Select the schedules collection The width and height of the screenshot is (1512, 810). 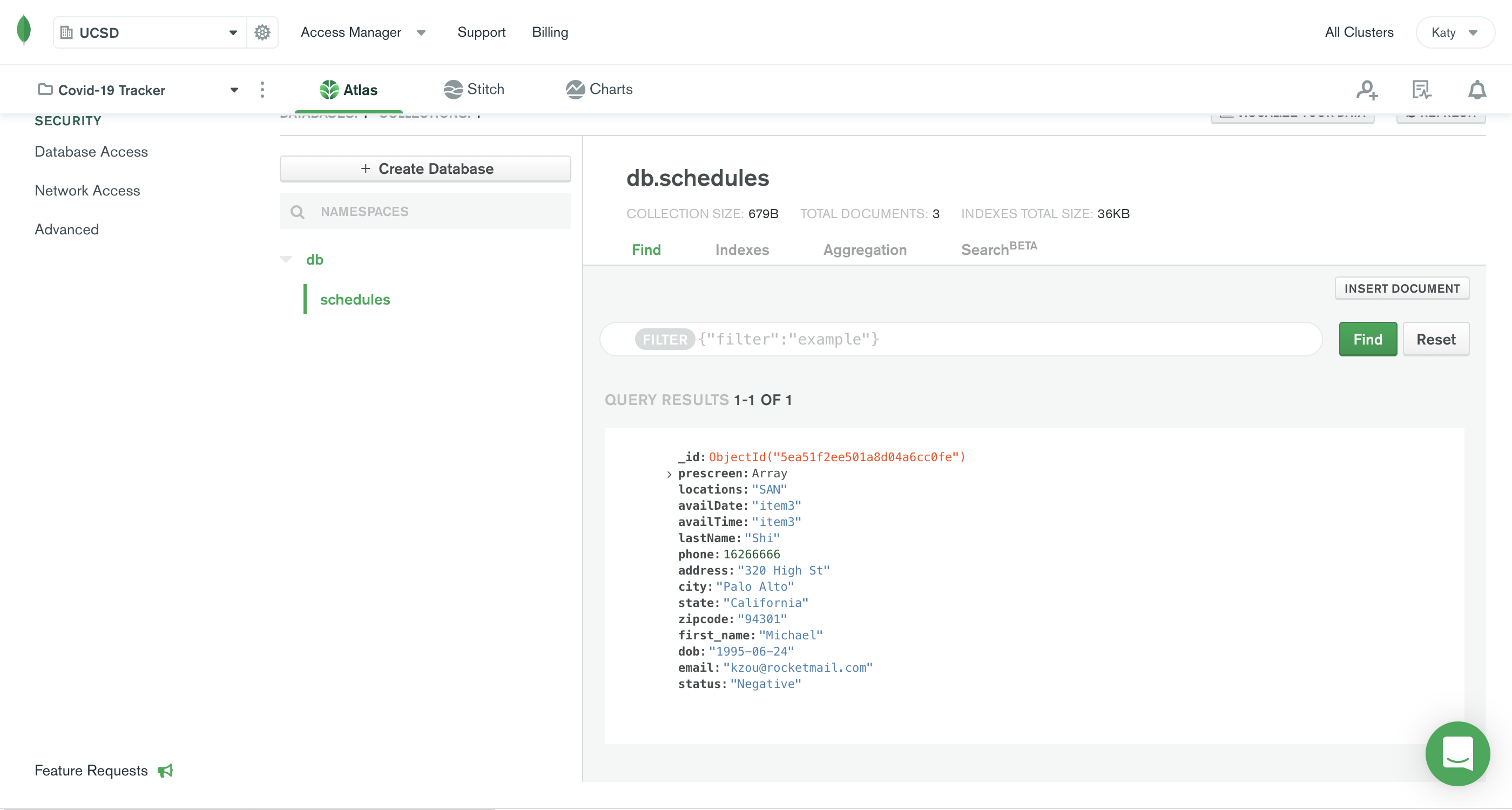pyautogui.click(x=355, y=299)
